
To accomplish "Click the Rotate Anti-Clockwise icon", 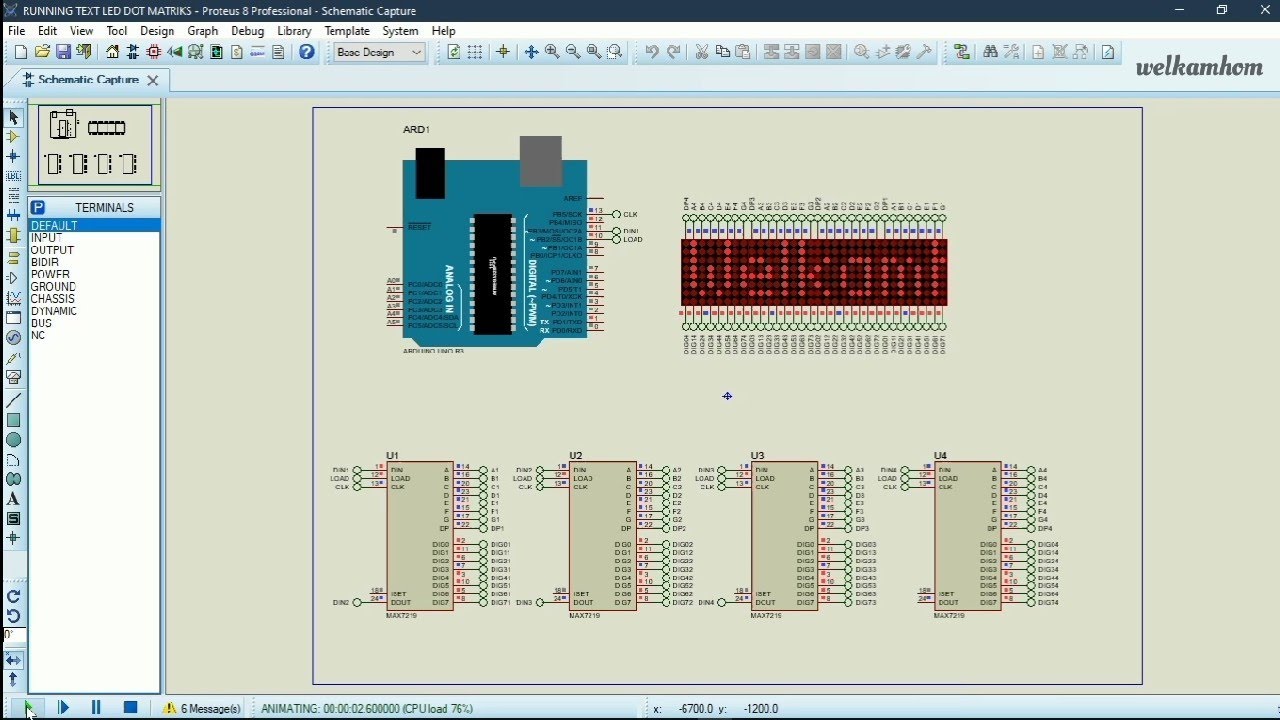I will pos(13,616).
